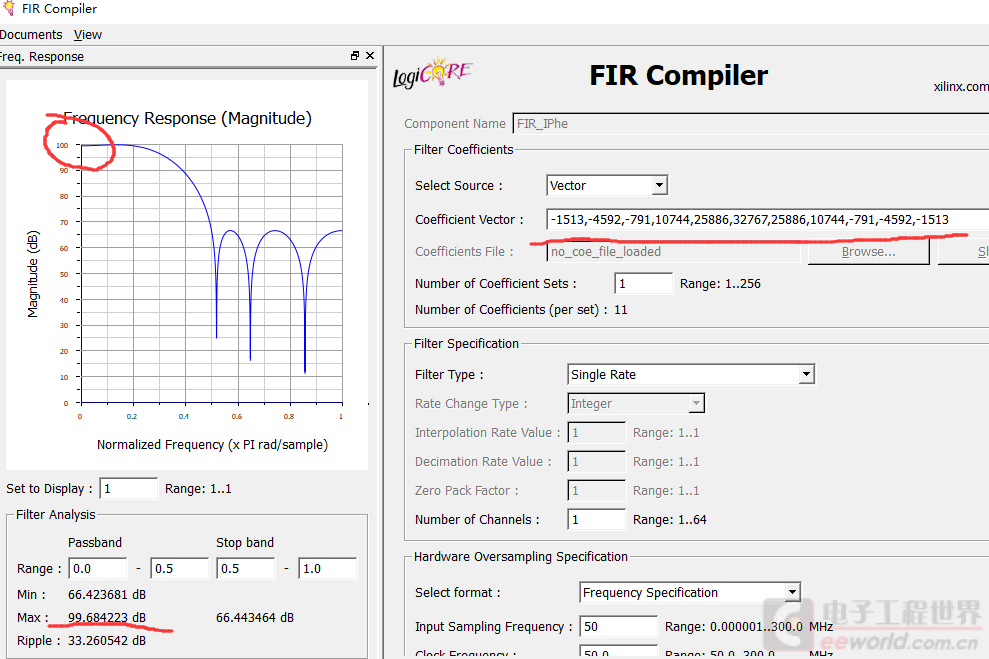Undock the Freq. Response panel
The width and height of the screenshot is (989, 659).
click(x=355, y=55)
